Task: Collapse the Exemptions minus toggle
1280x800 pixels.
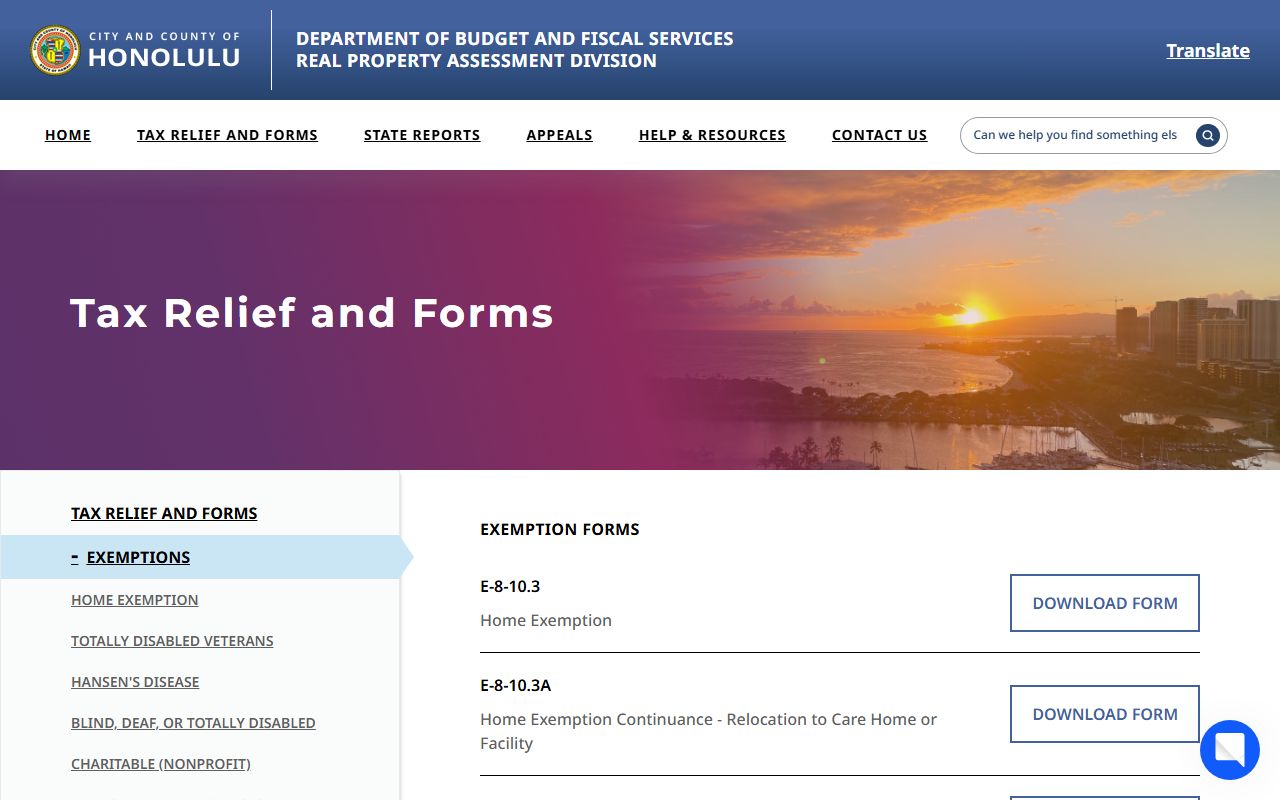Action: (x=75, y=557)
